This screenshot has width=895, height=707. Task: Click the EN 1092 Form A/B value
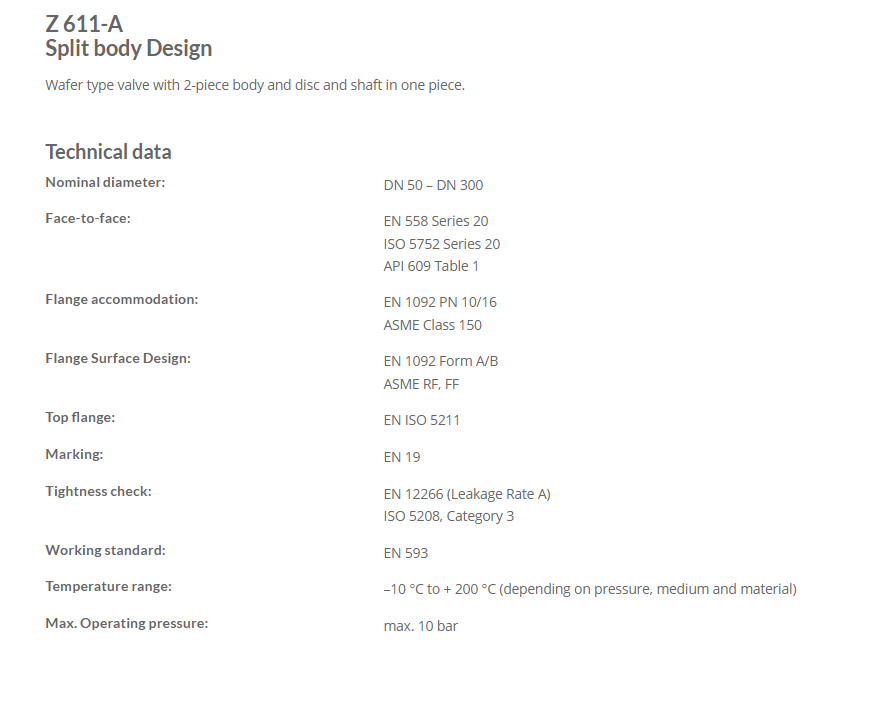[441, 361]
